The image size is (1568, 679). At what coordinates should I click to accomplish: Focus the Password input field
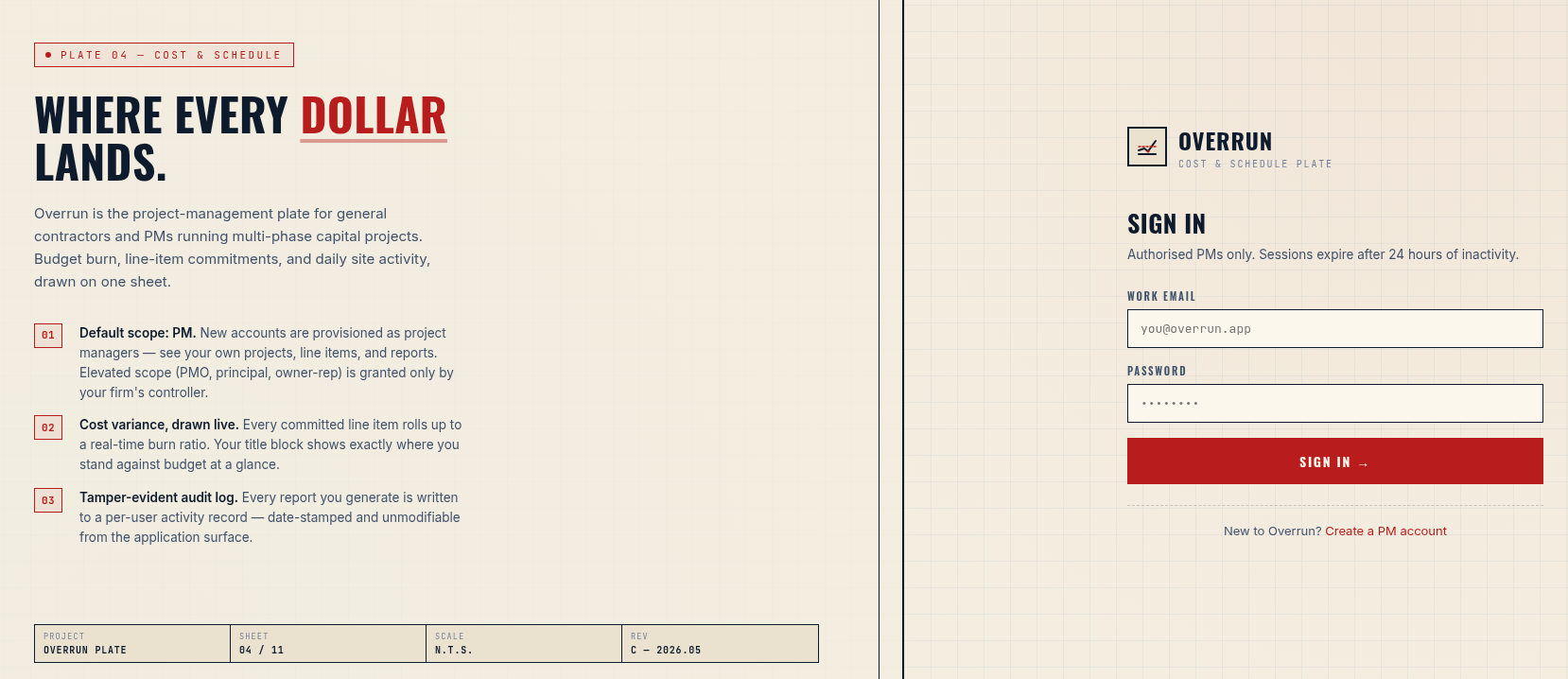(1334, 403)
